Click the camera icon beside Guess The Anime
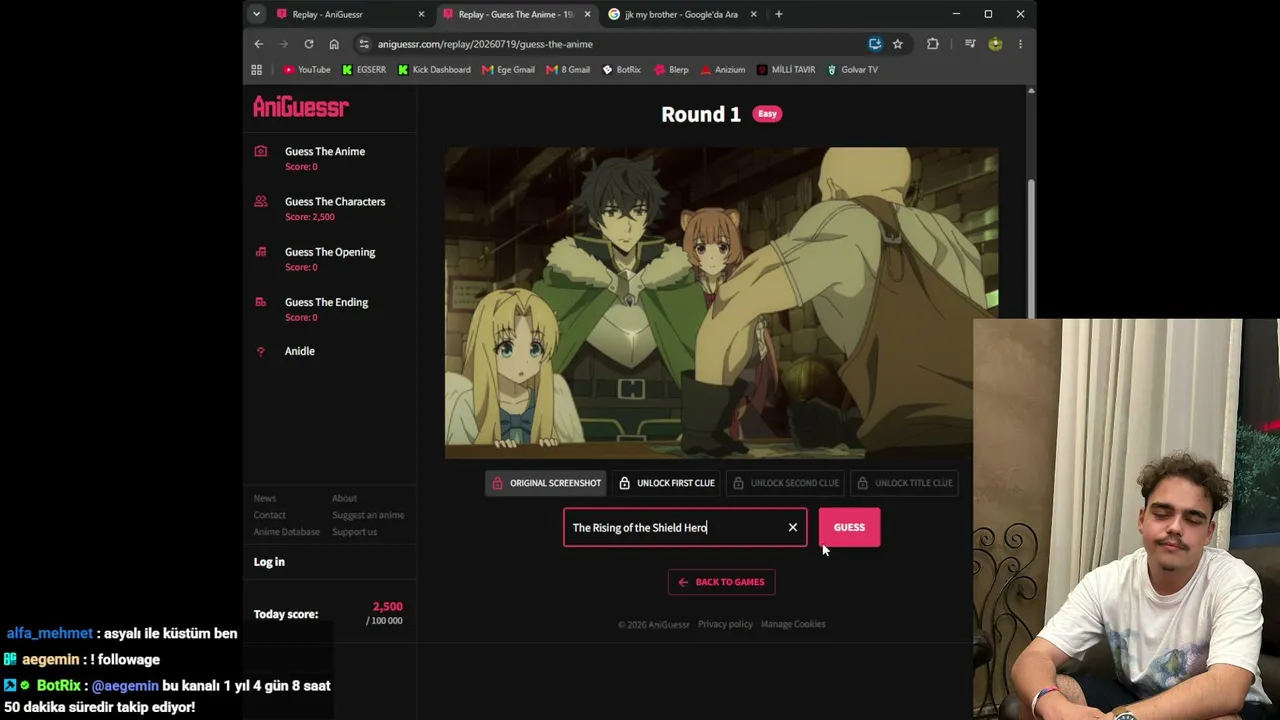This screenshot has height=720, width=1280. 261,151
